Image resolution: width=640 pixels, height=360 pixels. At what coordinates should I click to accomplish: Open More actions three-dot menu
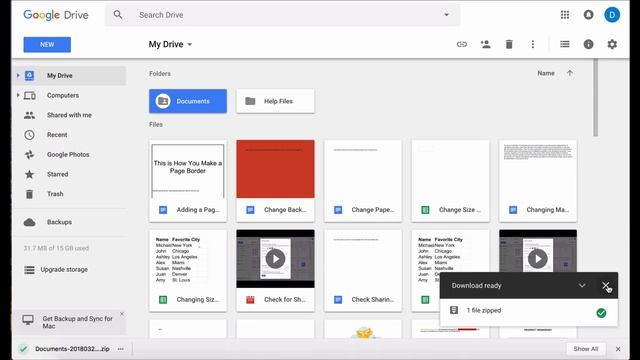pos(533,44)
